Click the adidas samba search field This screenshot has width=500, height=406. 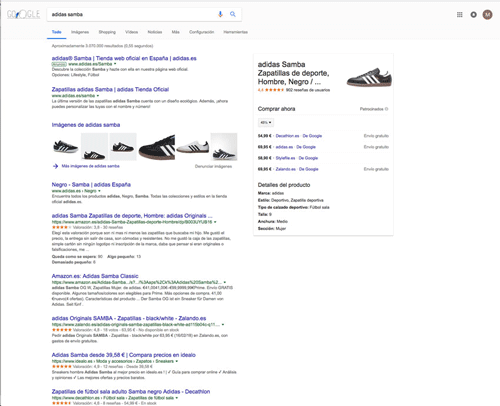[x=132, y=14]
